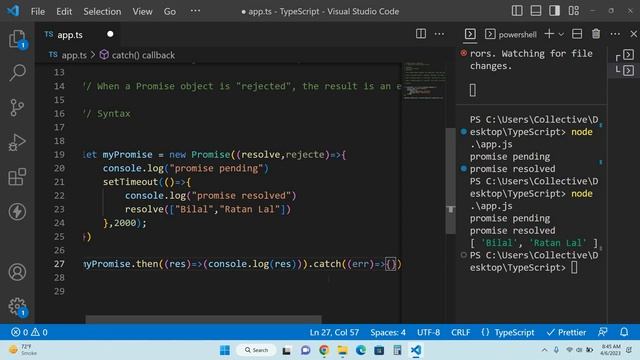
Task: Toggle primary side bar layout icon
Action: pyautogui.click(x=517, y=11)
